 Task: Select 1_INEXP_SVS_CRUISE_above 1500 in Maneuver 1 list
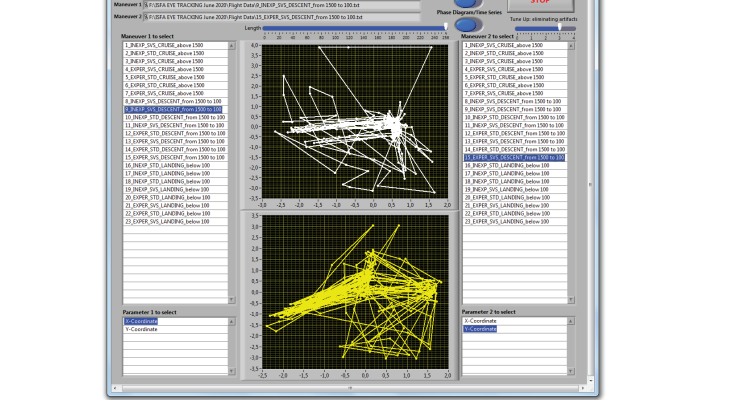[x=164, y=45]
